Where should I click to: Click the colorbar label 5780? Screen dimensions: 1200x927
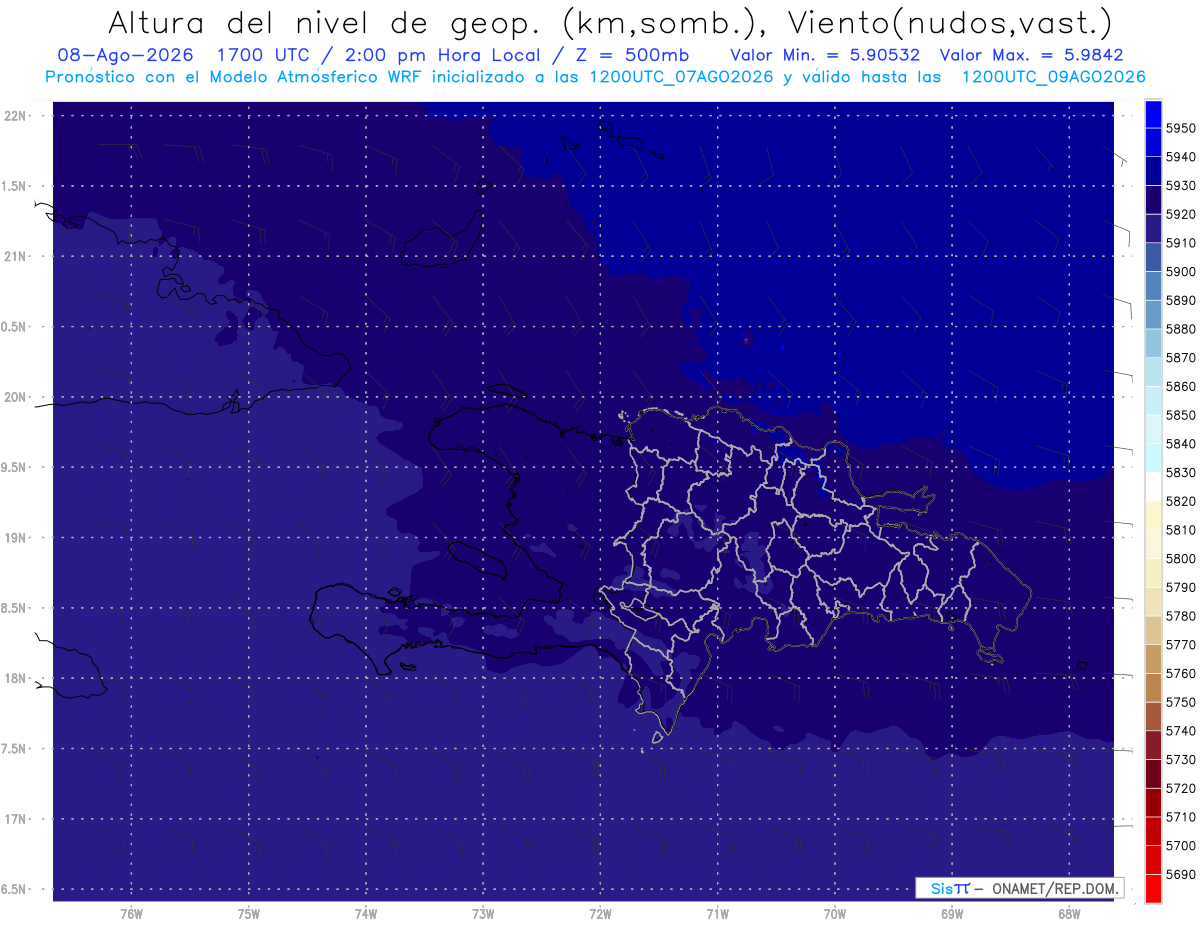coord(1181,616)
